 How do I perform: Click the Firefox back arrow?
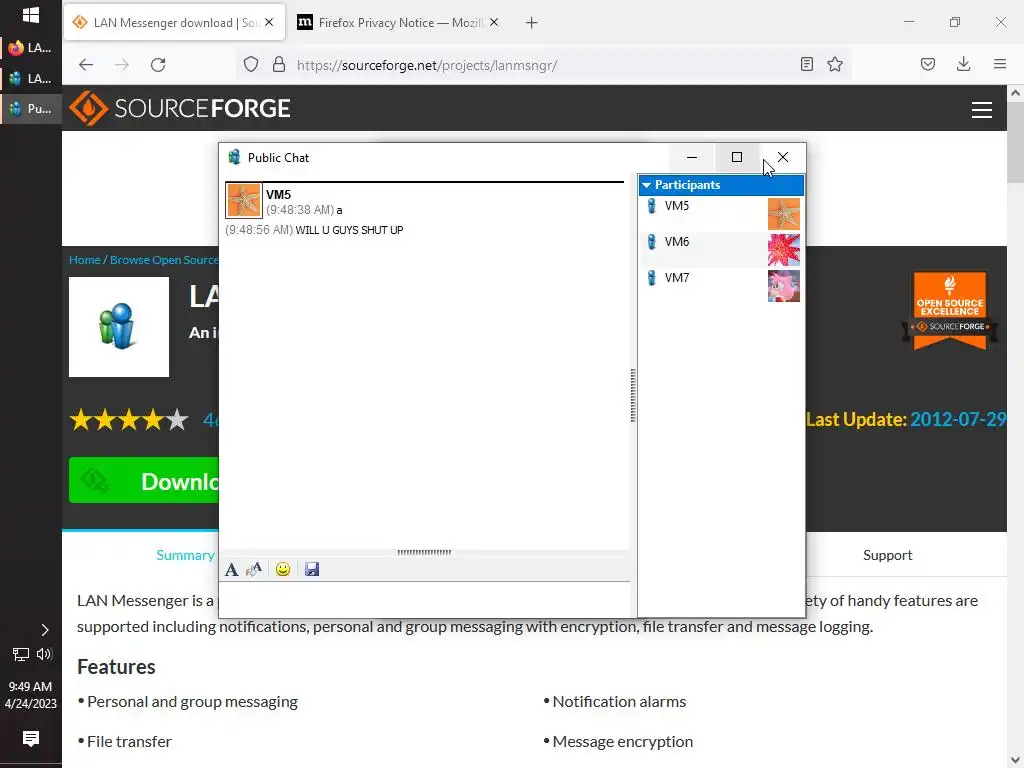[86, 65]
